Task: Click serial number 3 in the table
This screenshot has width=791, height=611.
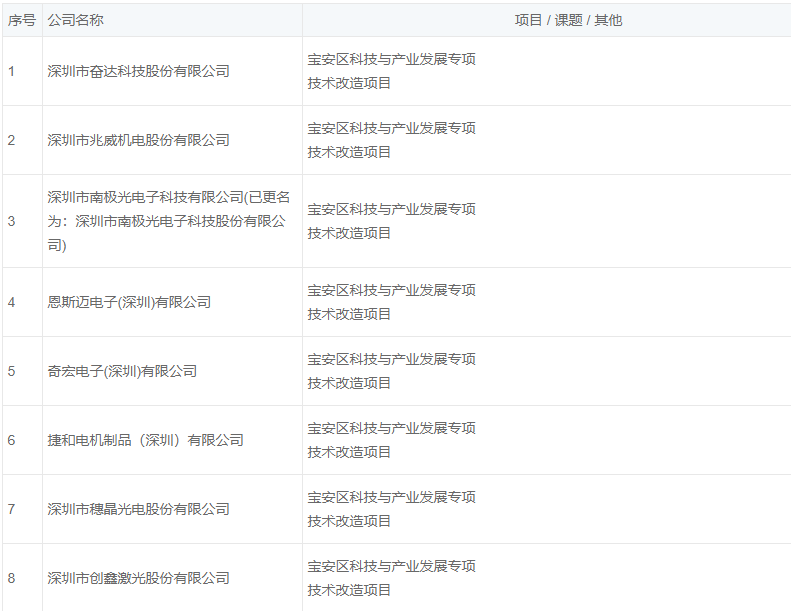Action: (12, 221)
